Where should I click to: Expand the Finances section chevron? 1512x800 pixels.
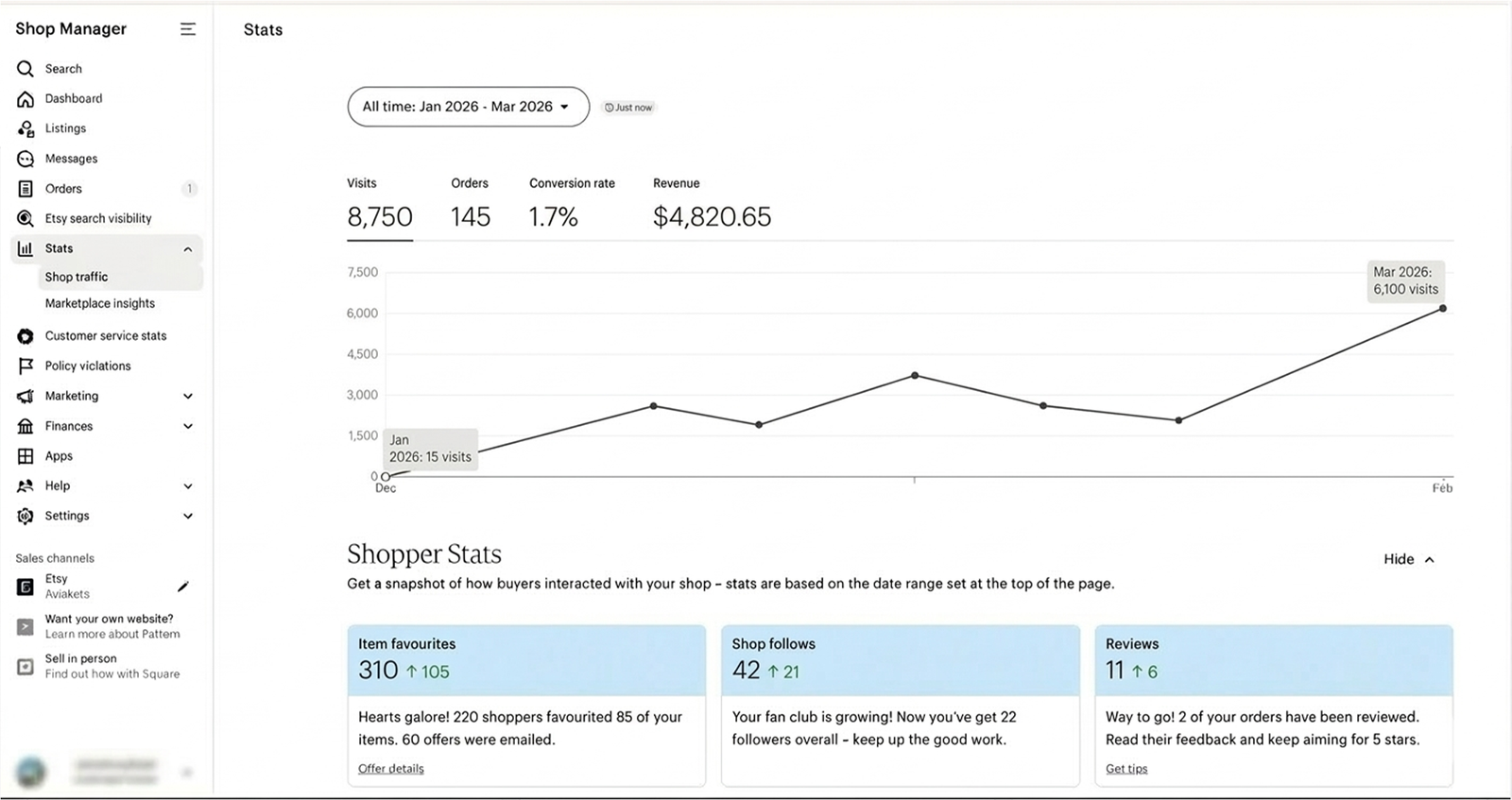[188, 427]
